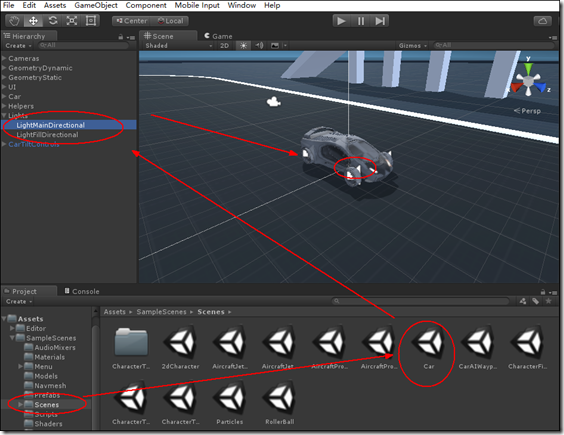Viewport: 564px width, 435px height.
Task: Select the 2dCharacter scene asset
Action: click(x=180, y=348)
